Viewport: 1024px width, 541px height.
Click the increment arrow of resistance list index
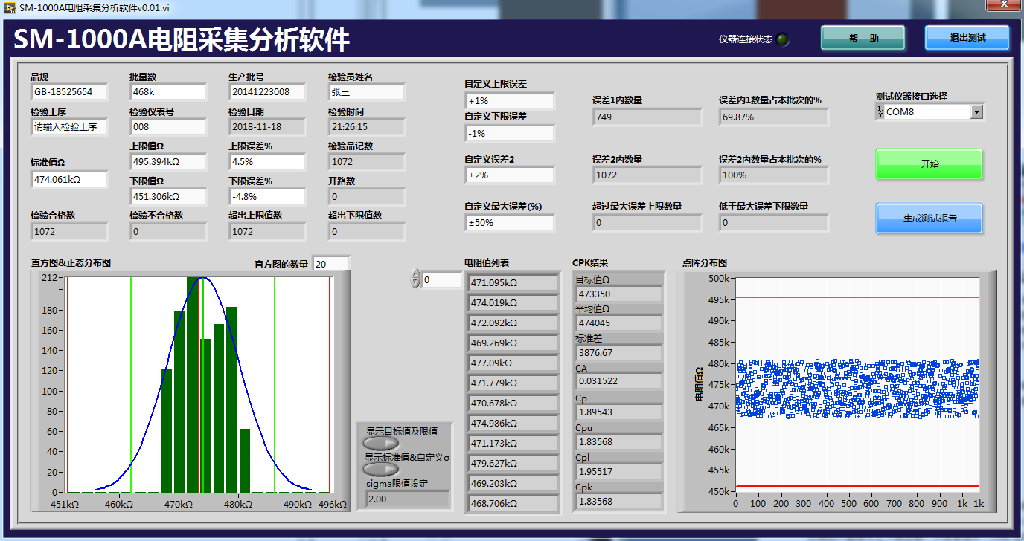[x=415, y=275]
